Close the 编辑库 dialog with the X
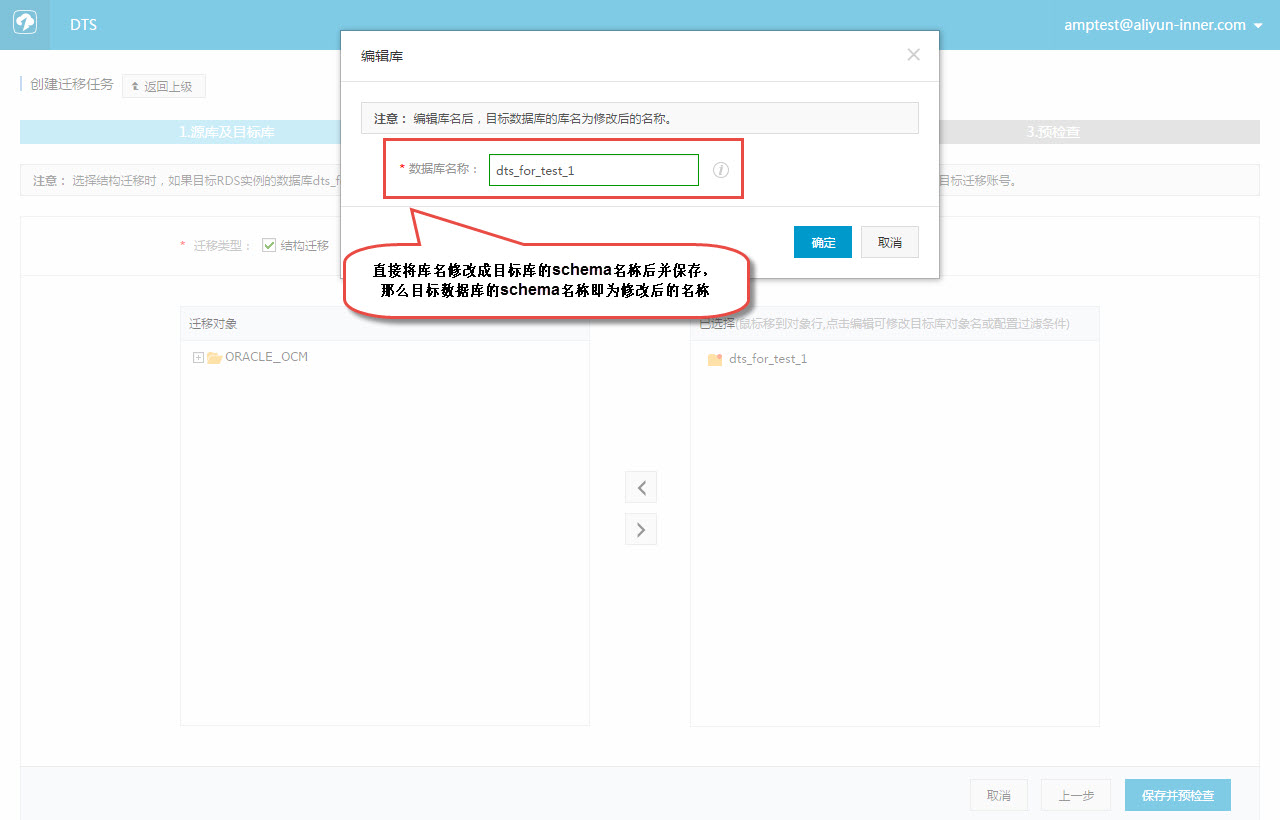The width and height of the screenshot is (1280, 820). 913,55
